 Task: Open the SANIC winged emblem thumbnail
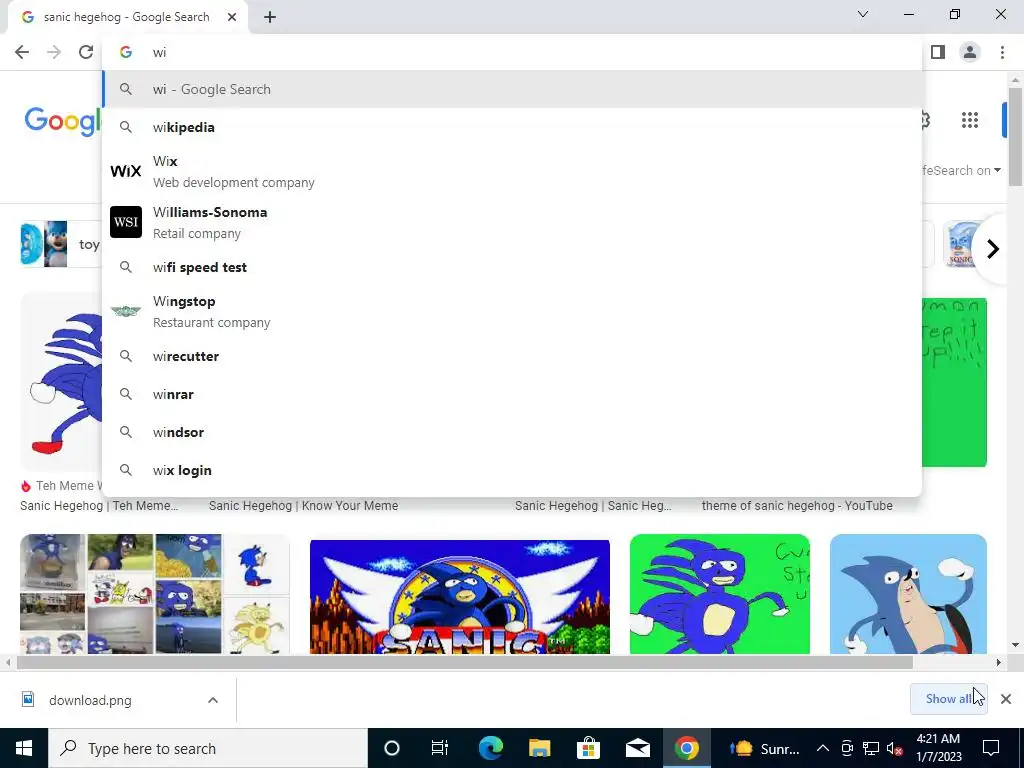click(460, 596)
